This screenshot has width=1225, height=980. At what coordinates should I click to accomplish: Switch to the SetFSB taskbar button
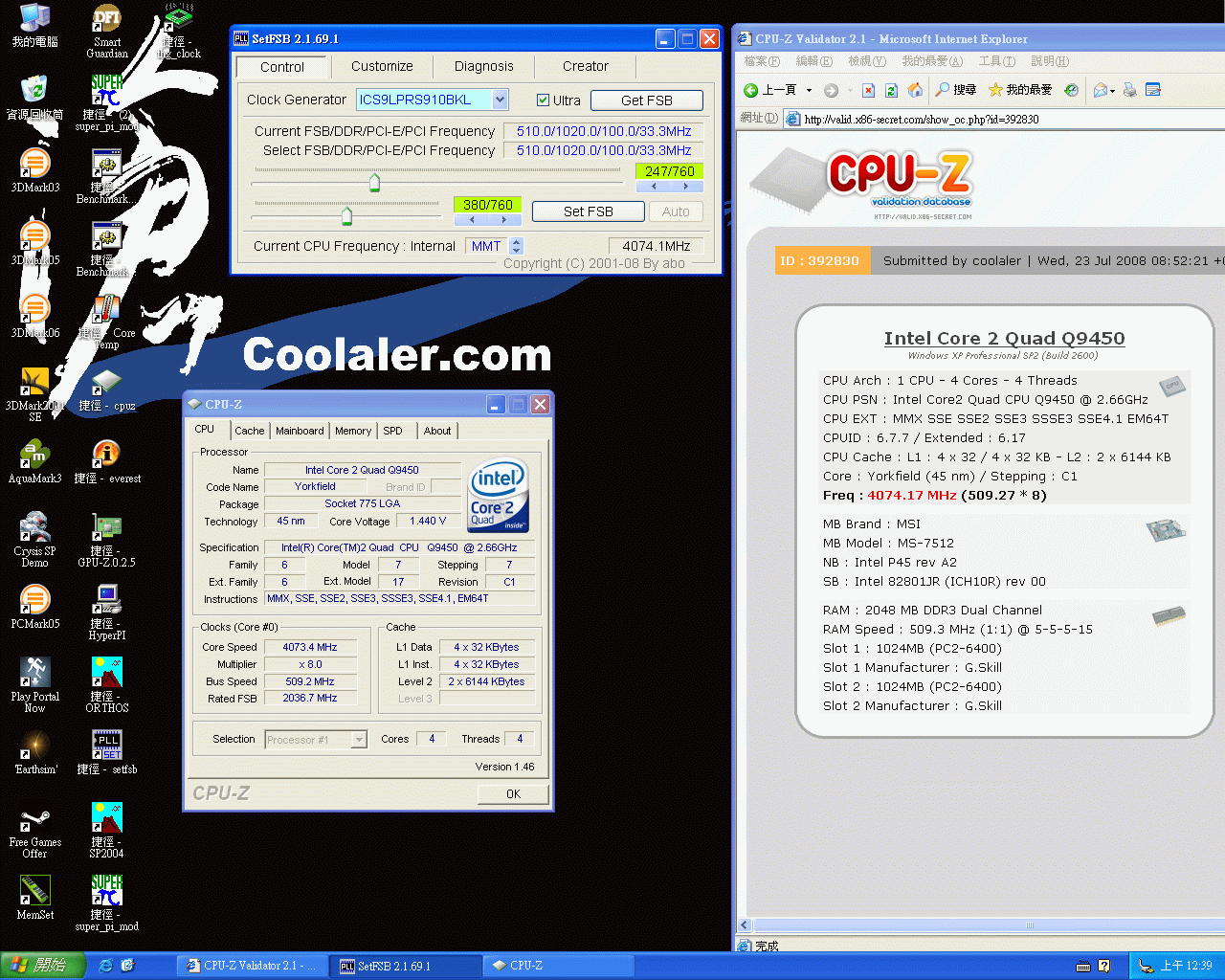point(407,967)
